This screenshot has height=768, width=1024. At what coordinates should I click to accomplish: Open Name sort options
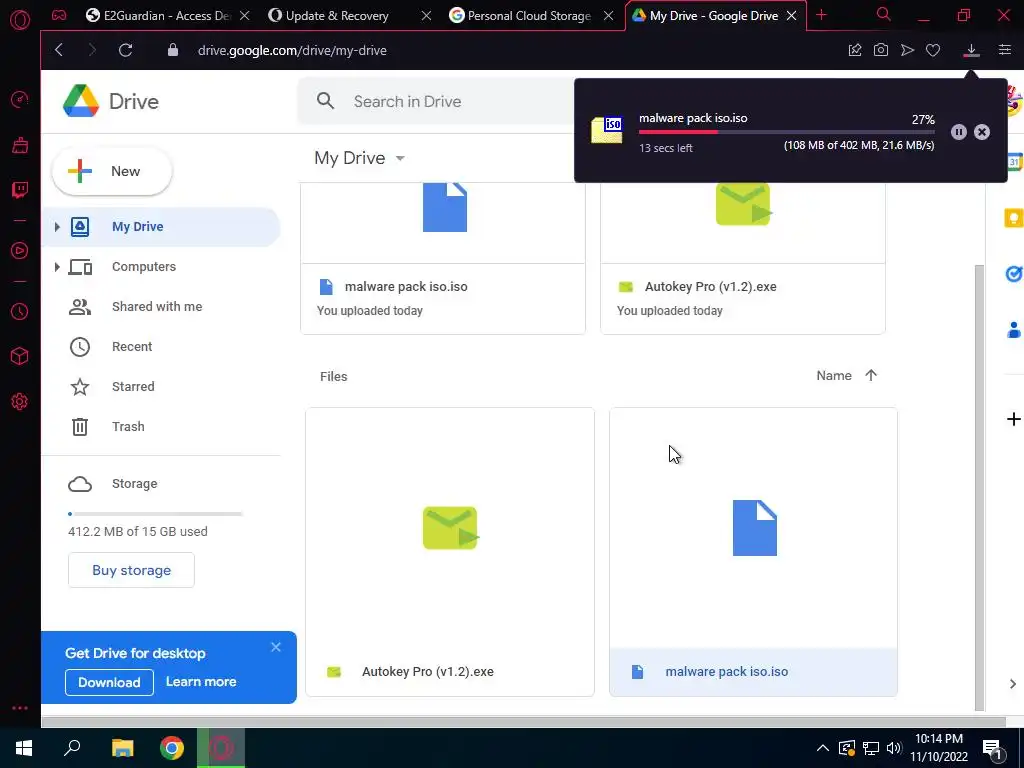(834, 376)
